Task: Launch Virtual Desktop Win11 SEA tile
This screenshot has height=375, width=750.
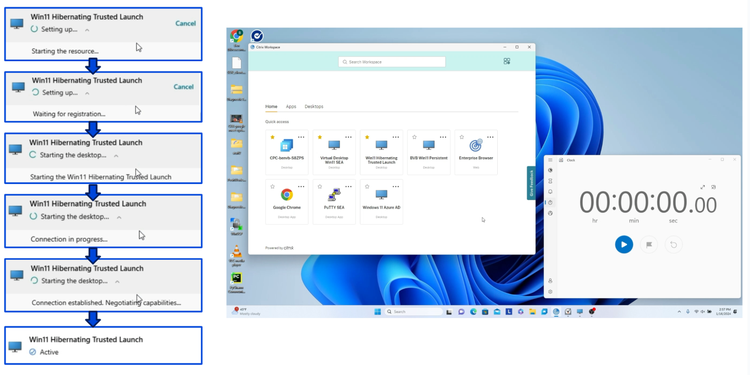Action: 334,152
